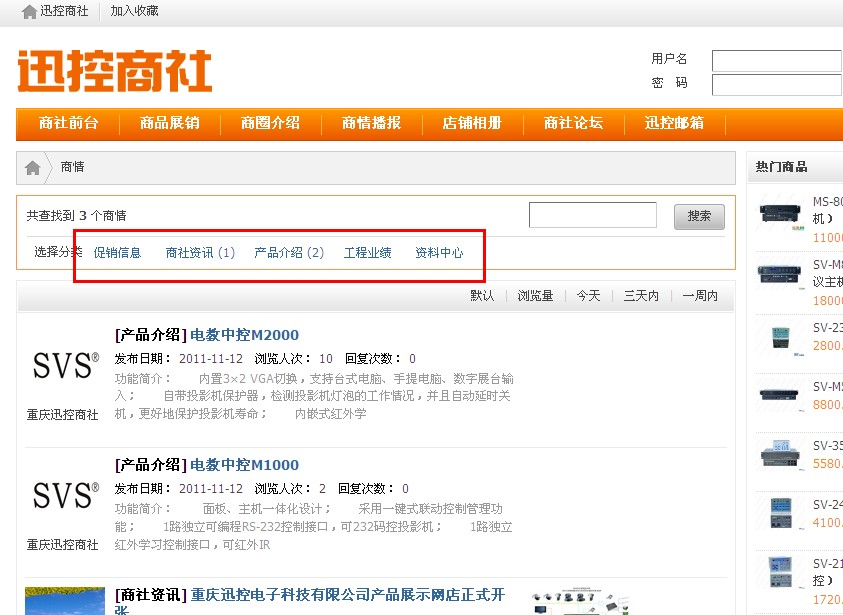The image size is (843, 615).
Task: Click 加入收藏 in the top bar
Action: click(134, 11)
